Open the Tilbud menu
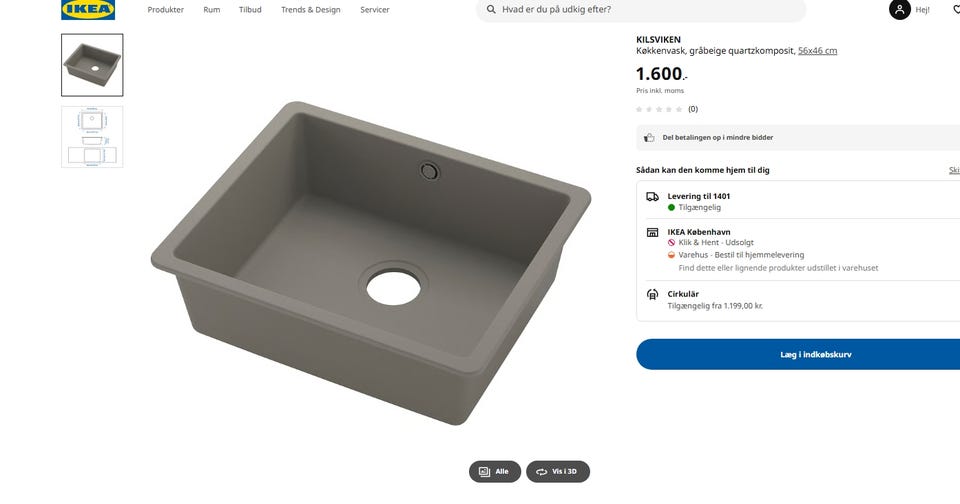 click(x=250, y=10)
